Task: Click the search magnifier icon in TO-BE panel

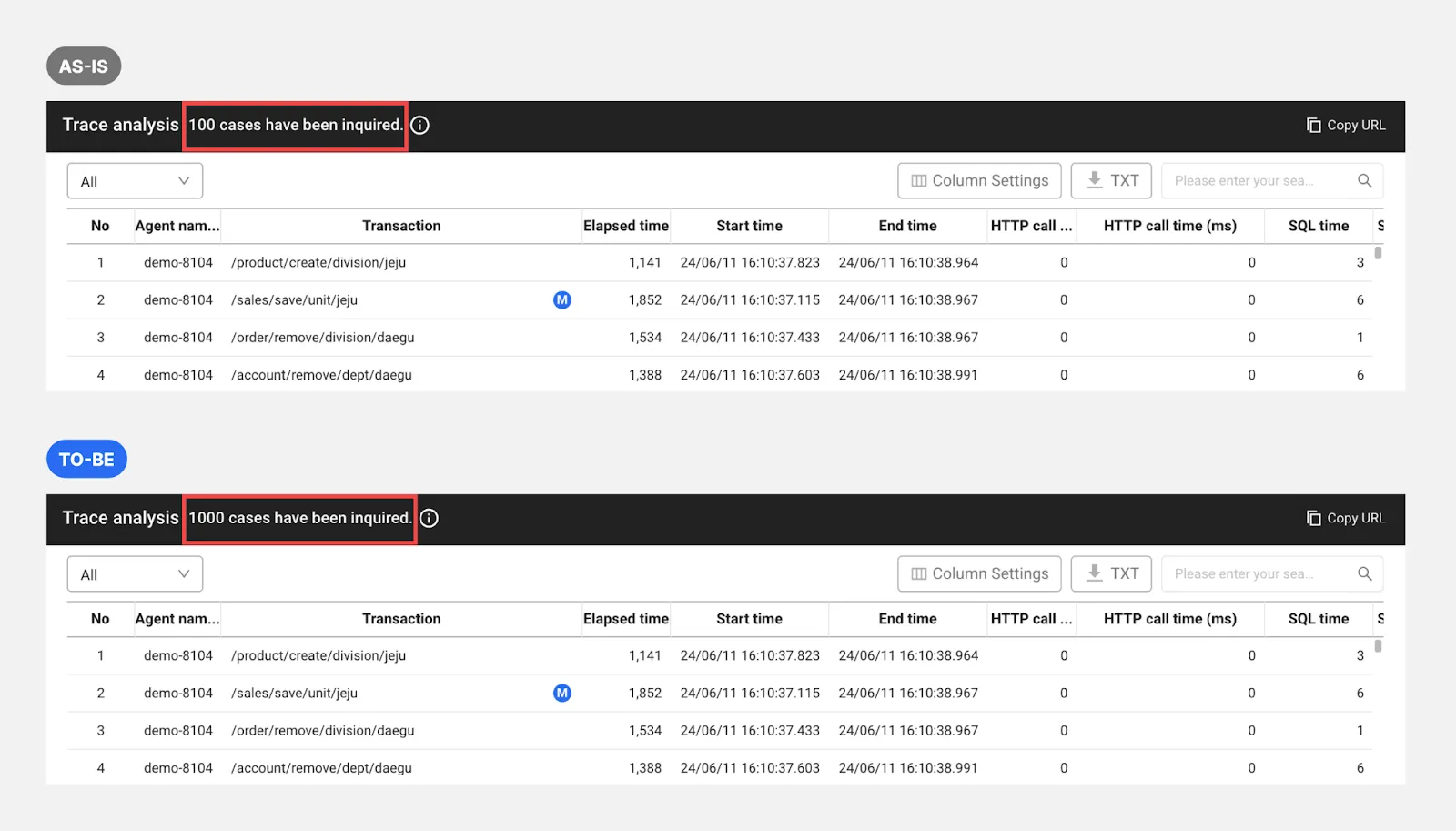Action: [x=1364, y=574]
